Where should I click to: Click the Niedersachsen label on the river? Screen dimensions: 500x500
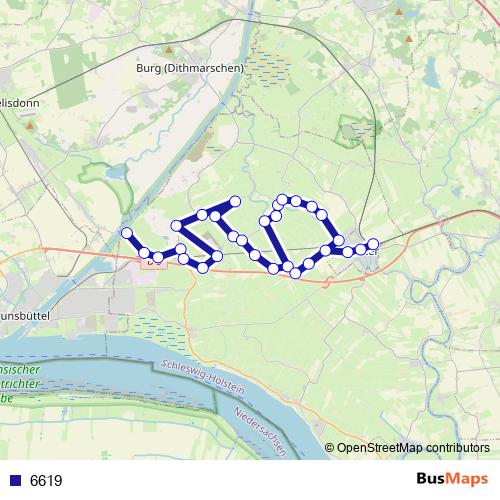pyautogui.click(x=260, y=431)
